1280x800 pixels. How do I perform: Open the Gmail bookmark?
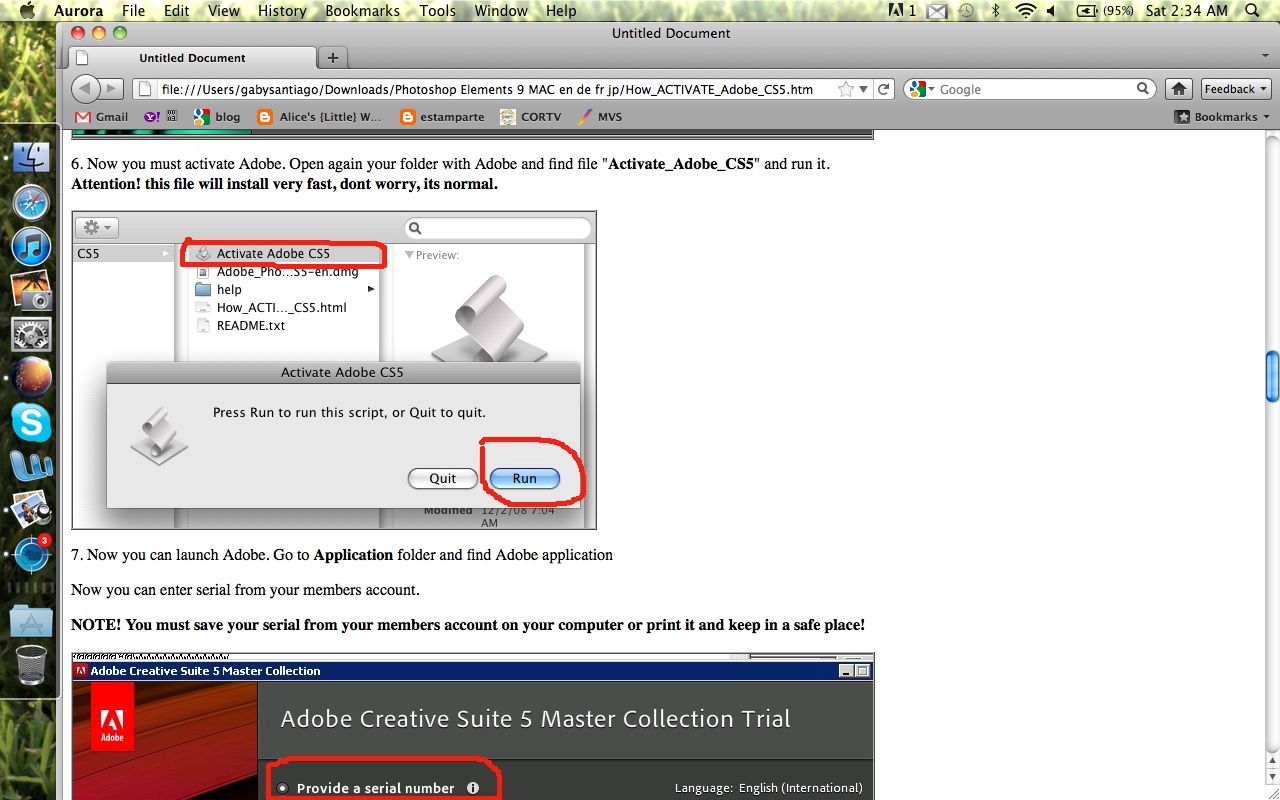pyautogui.click(x=101, y=117)
